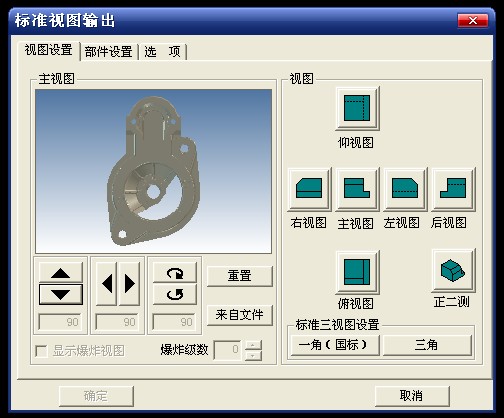
Task: Click 来自文件 button
Action: (x=239, y=315)
